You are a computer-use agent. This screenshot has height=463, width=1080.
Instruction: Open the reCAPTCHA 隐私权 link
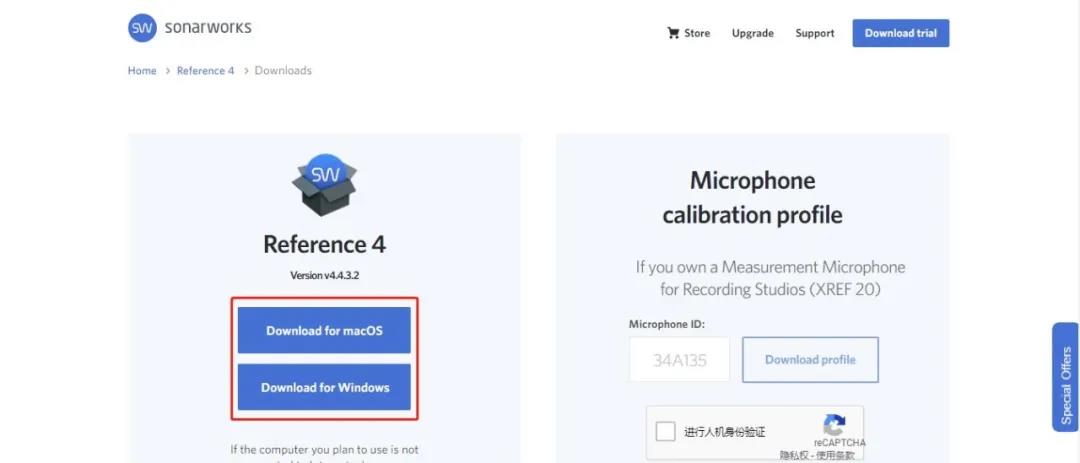tap(794, 455)
